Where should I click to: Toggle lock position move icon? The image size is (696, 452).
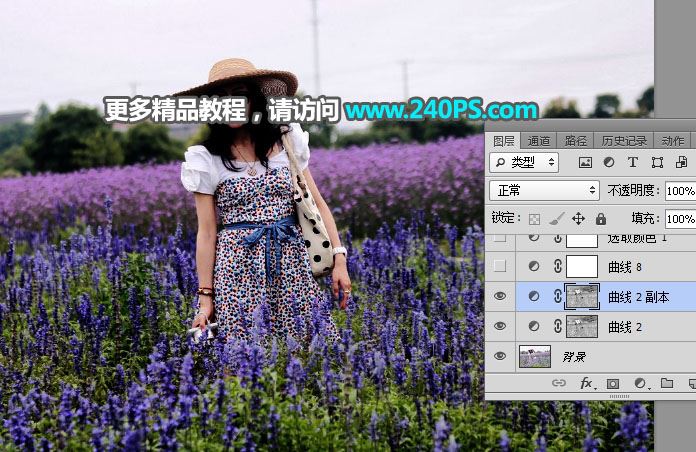click(x=578, y=218)
